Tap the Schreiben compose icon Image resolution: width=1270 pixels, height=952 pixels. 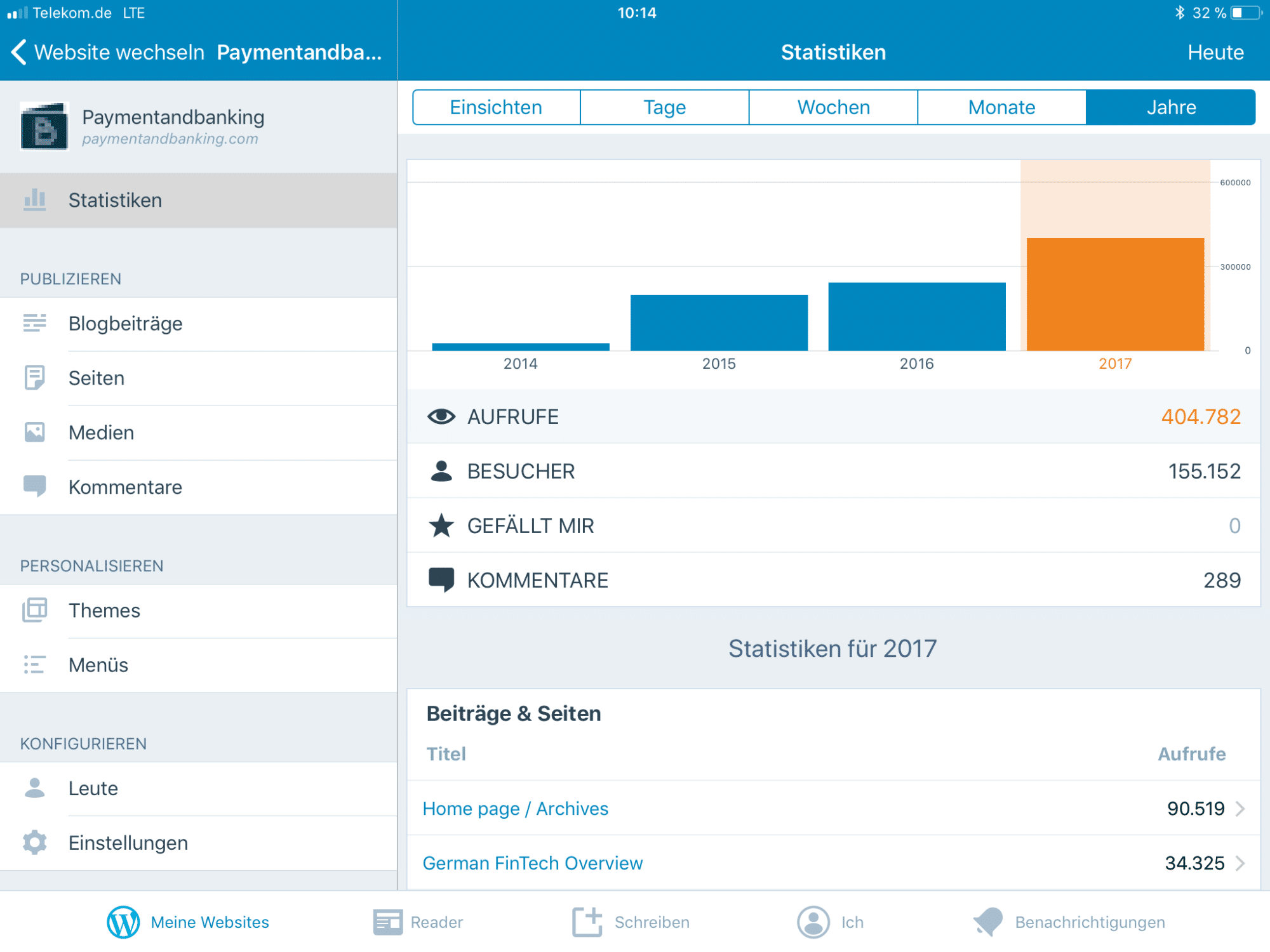point(587,922)
